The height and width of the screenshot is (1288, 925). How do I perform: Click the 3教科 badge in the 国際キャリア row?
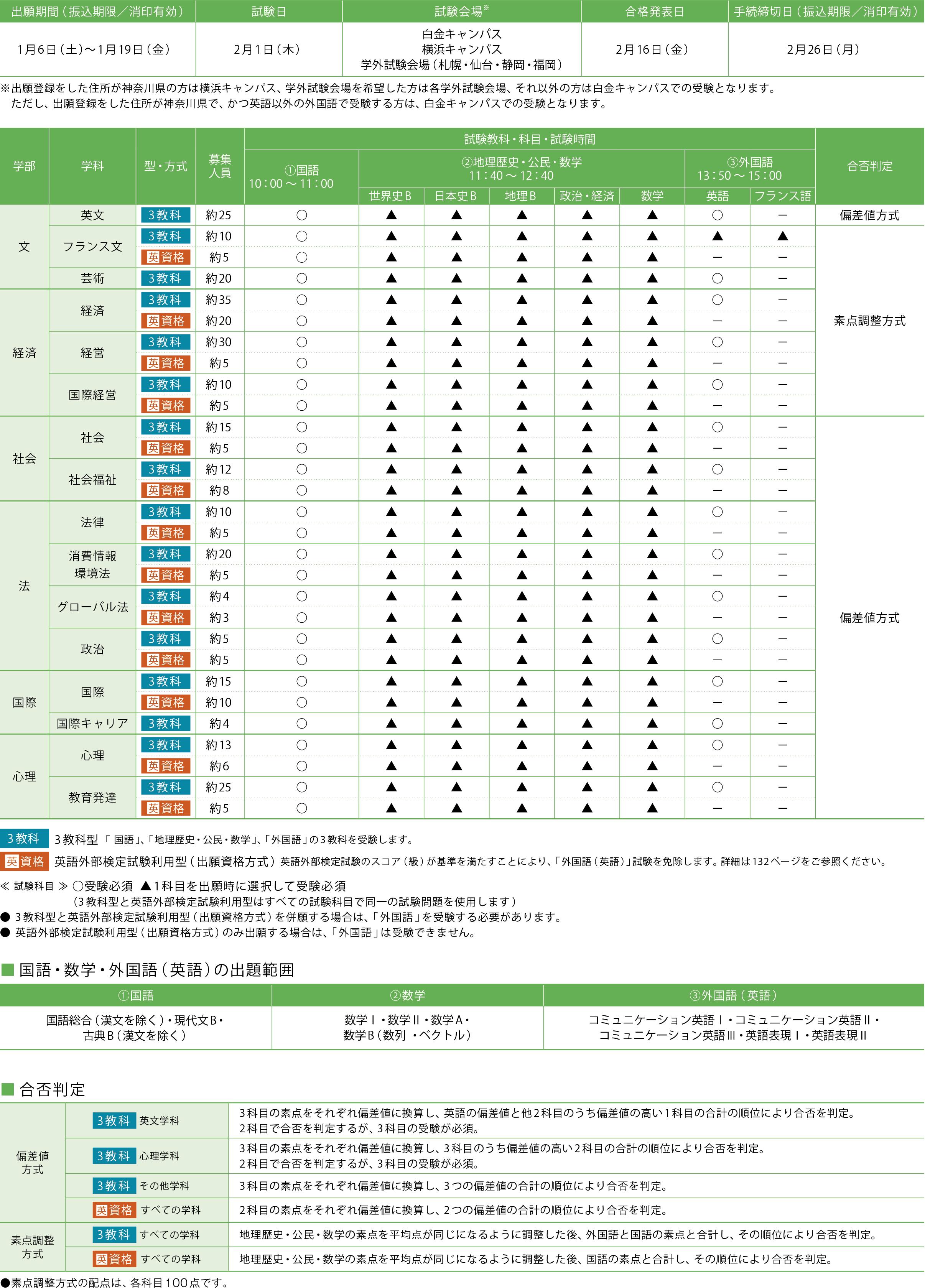pos(165,724)
